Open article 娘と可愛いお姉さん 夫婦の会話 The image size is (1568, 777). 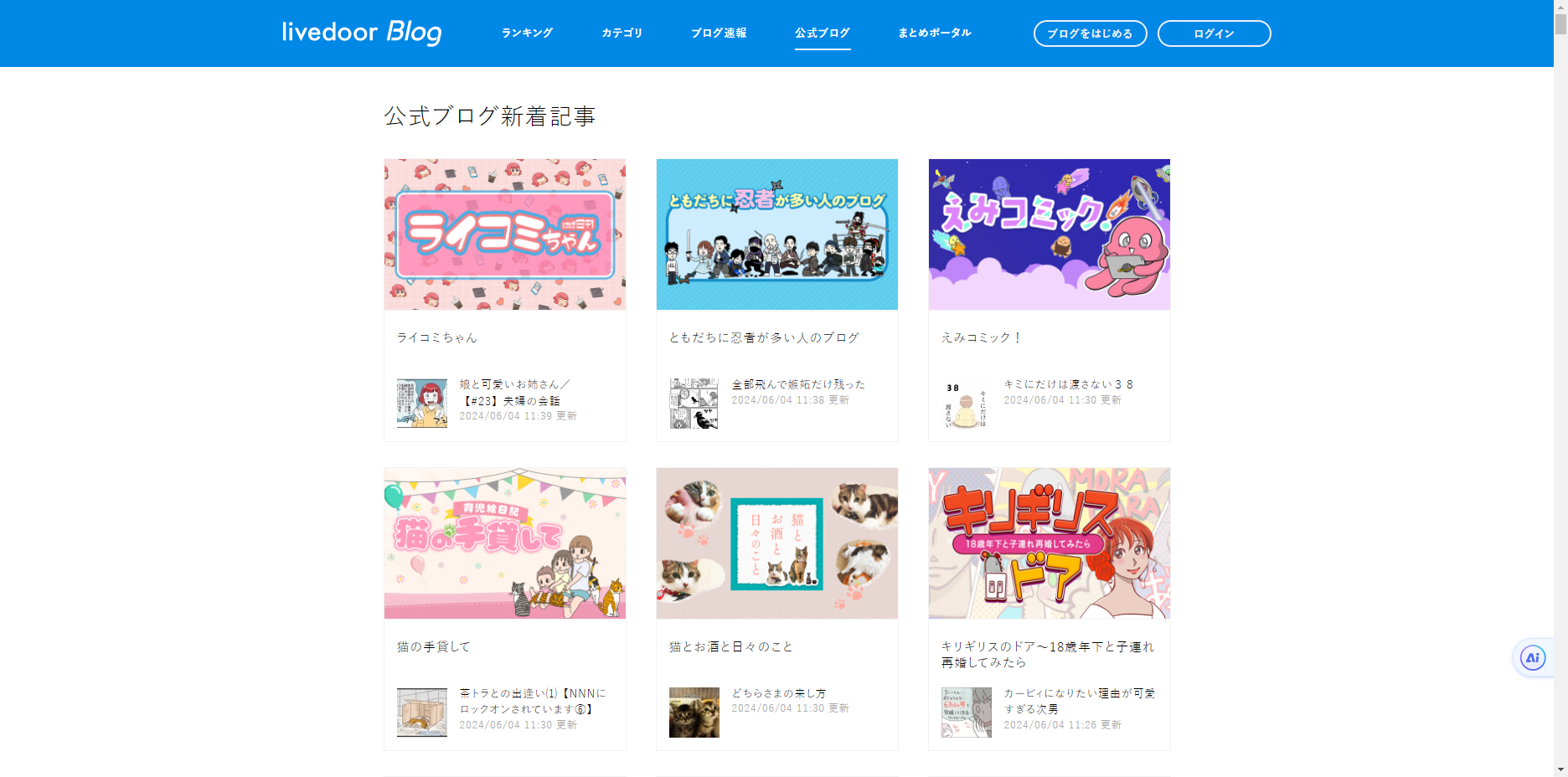[514, 393]
